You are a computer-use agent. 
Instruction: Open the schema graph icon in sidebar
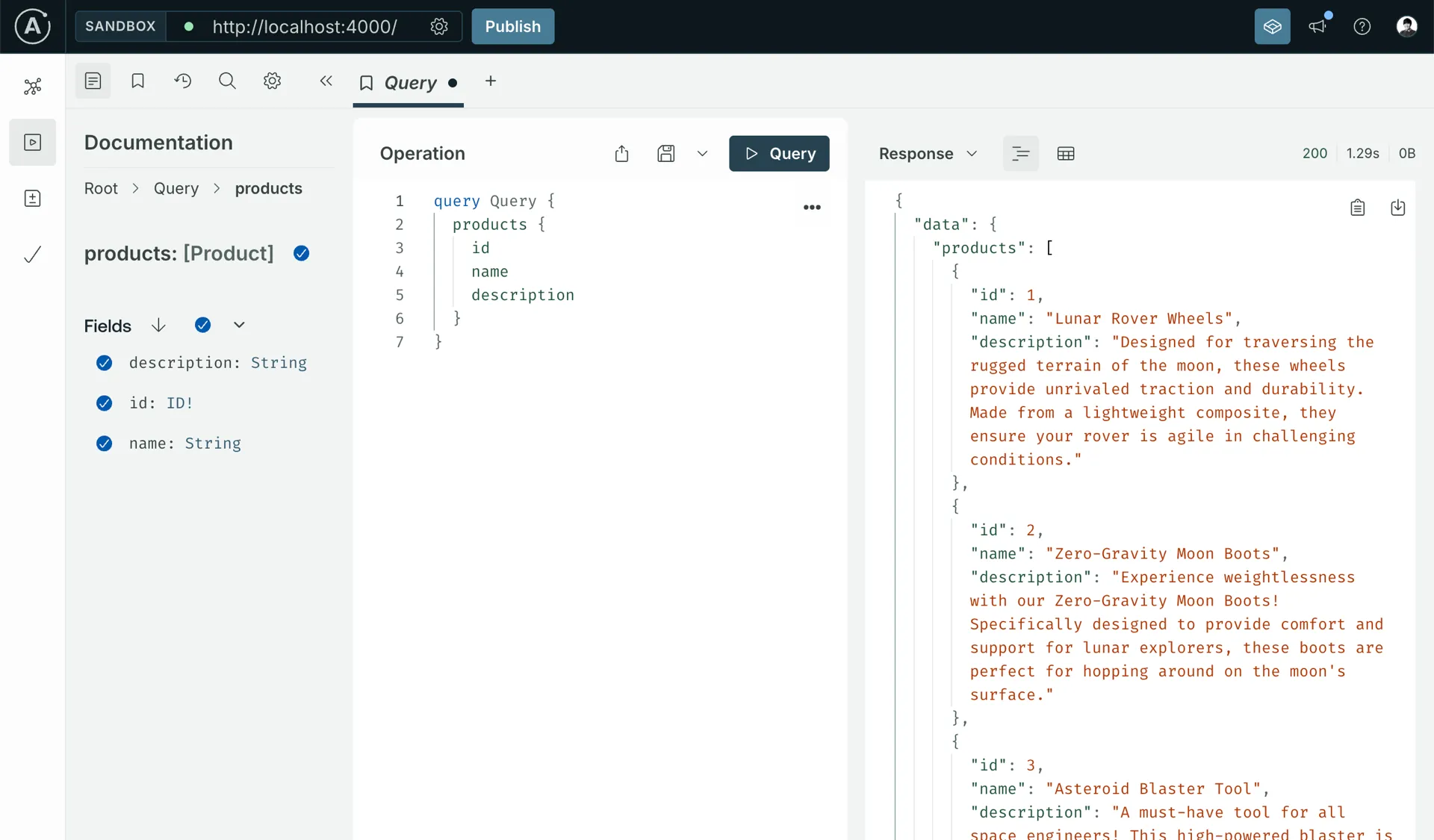(x=32, y=87)
